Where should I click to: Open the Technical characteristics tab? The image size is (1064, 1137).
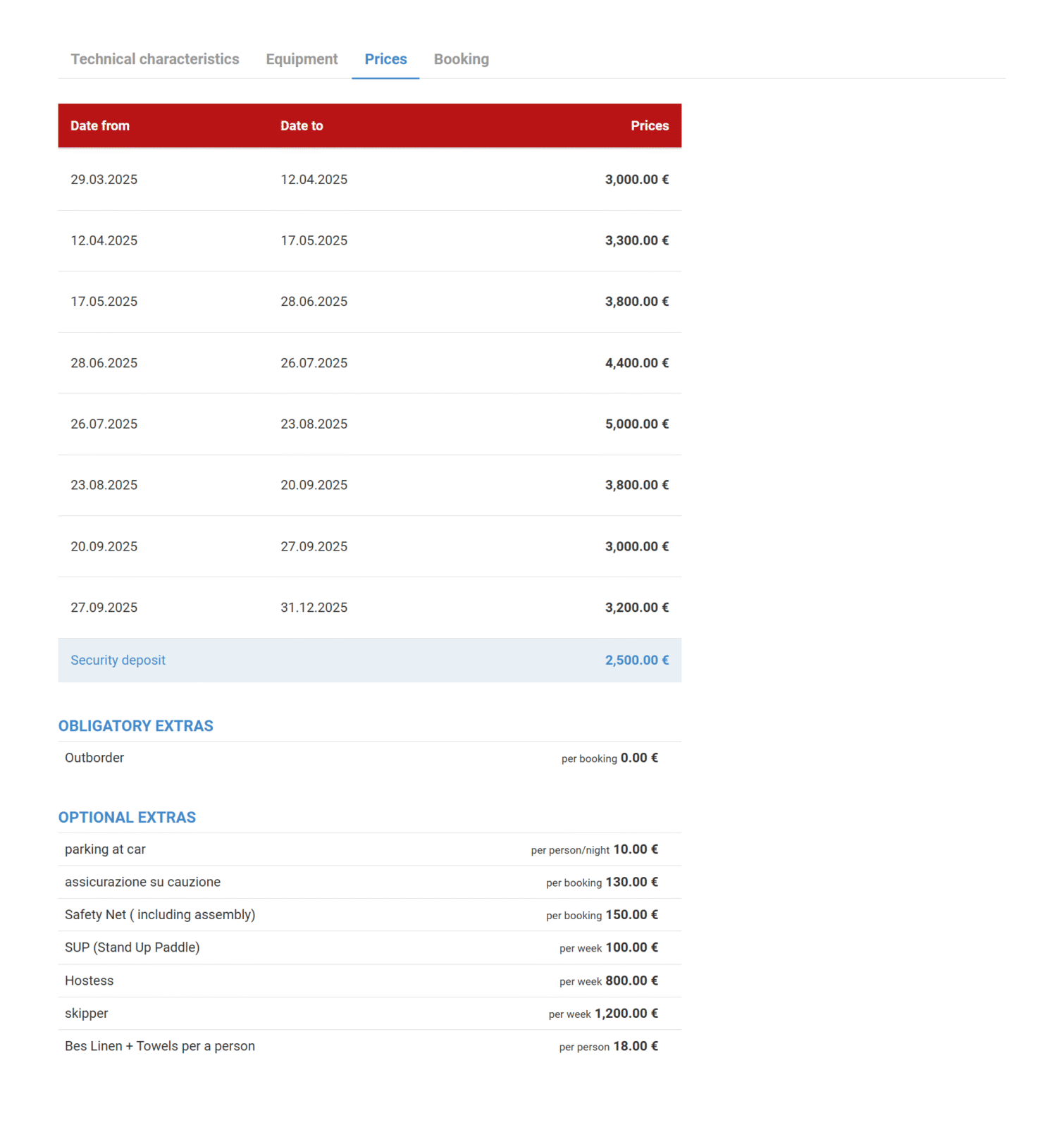(x=154, y=59)
